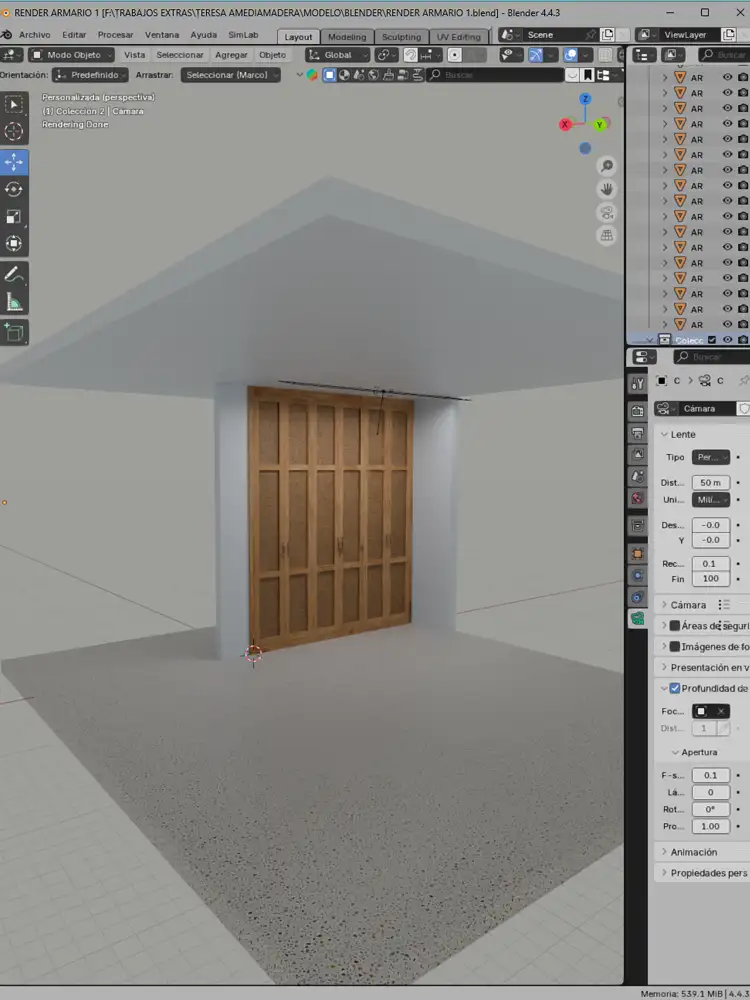Switch perspective/orthographic grid gizmo
The height and width of the screenshot is (1000, 750).
tap(607, 235)
